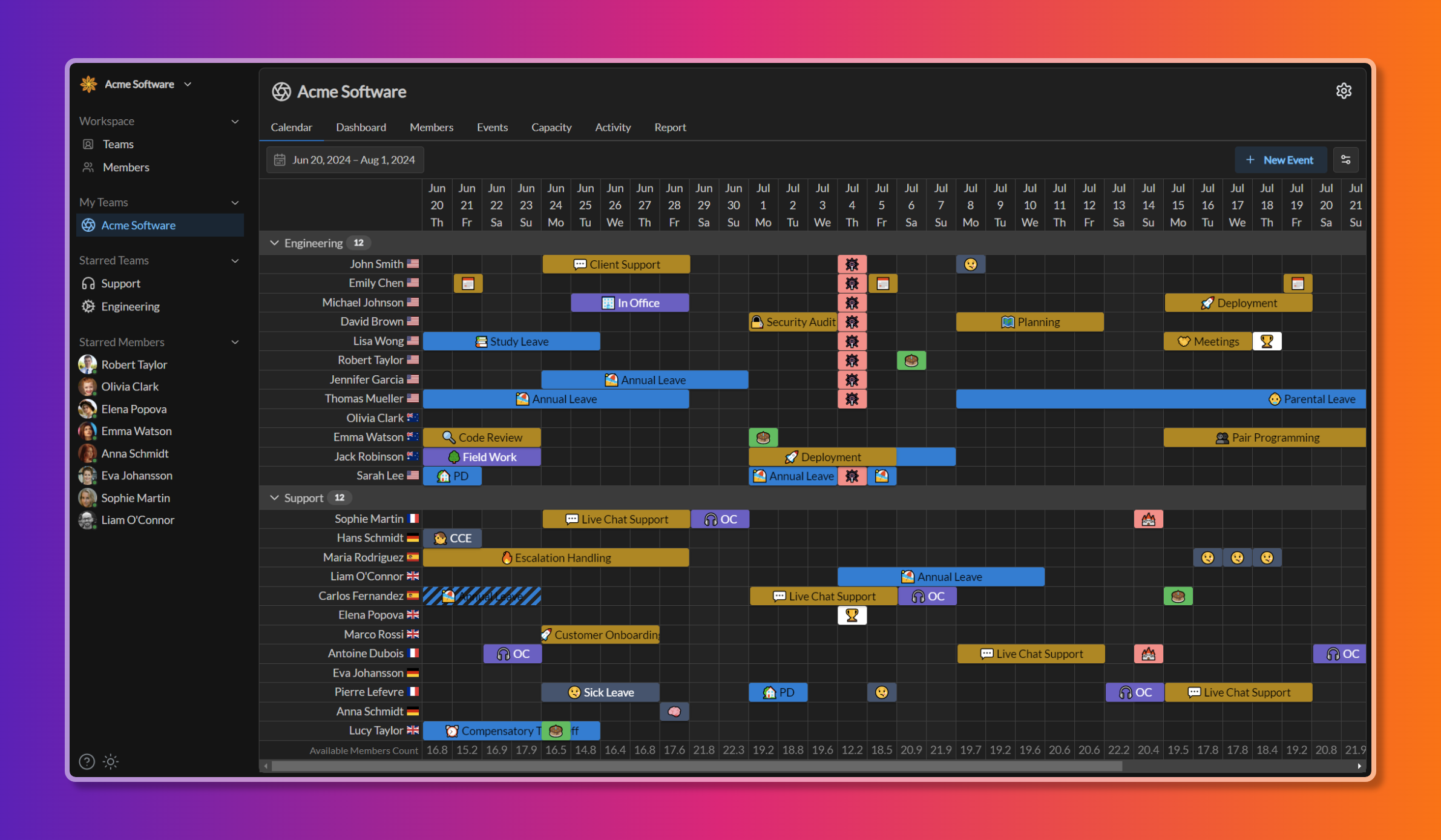
Task: Click the filter options icon beside New Event
Action: point(1346,160)
